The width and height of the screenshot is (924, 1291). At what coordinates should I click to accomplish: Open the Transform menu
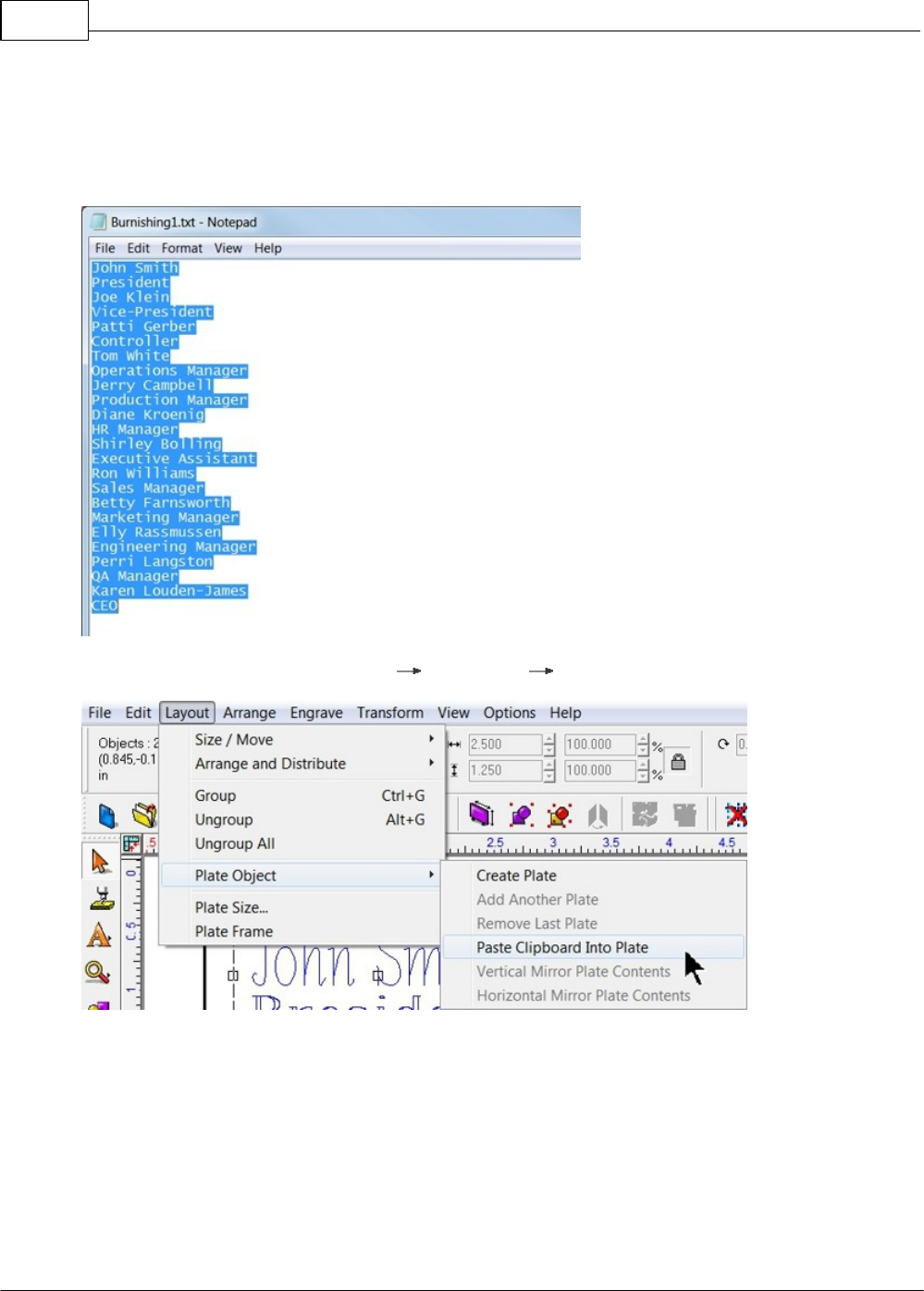point(390,713)
